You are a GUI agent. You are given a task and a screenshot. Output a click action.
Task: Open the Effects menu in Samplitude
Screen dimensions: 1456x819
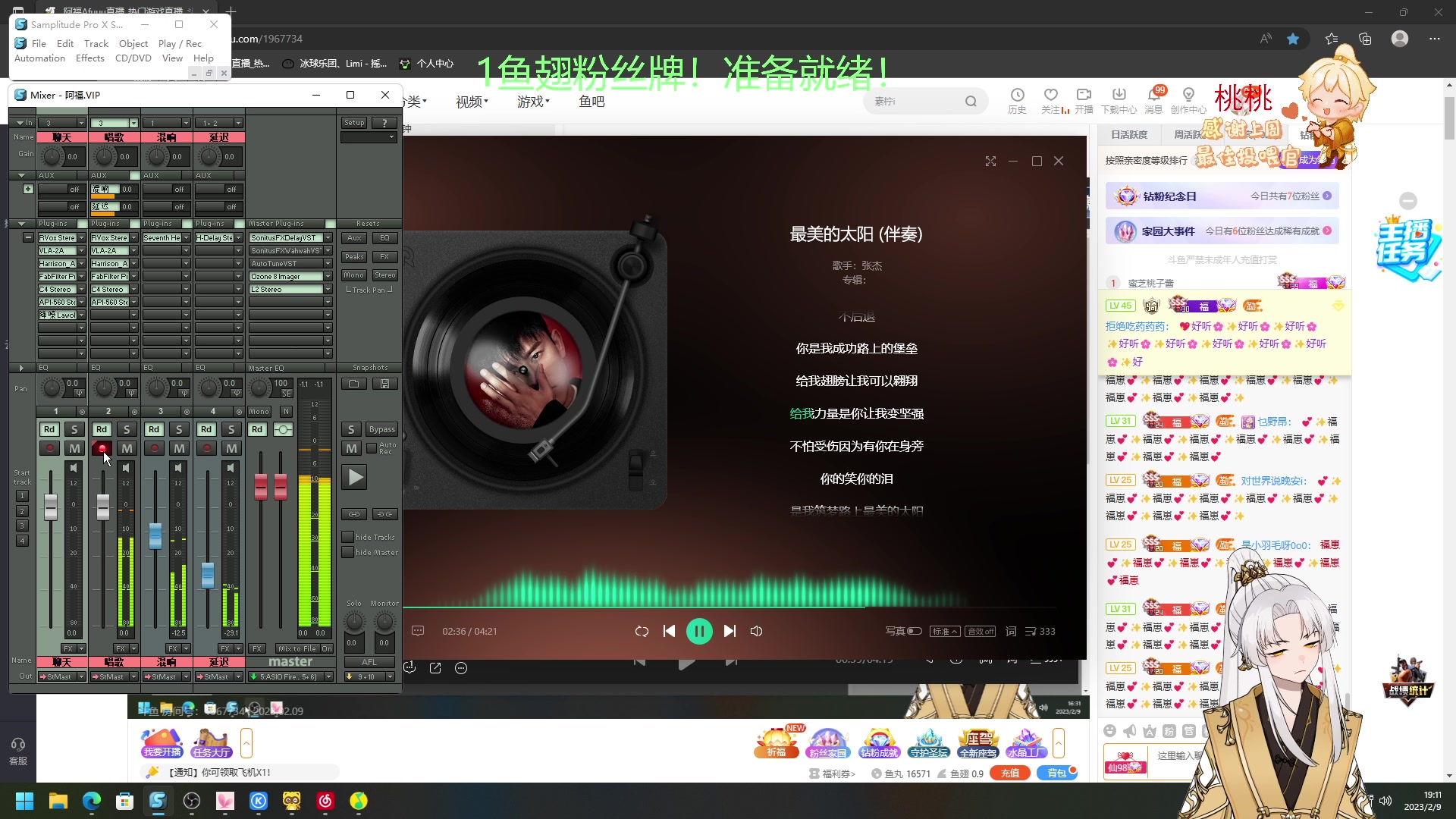click(x=89, y=58)
